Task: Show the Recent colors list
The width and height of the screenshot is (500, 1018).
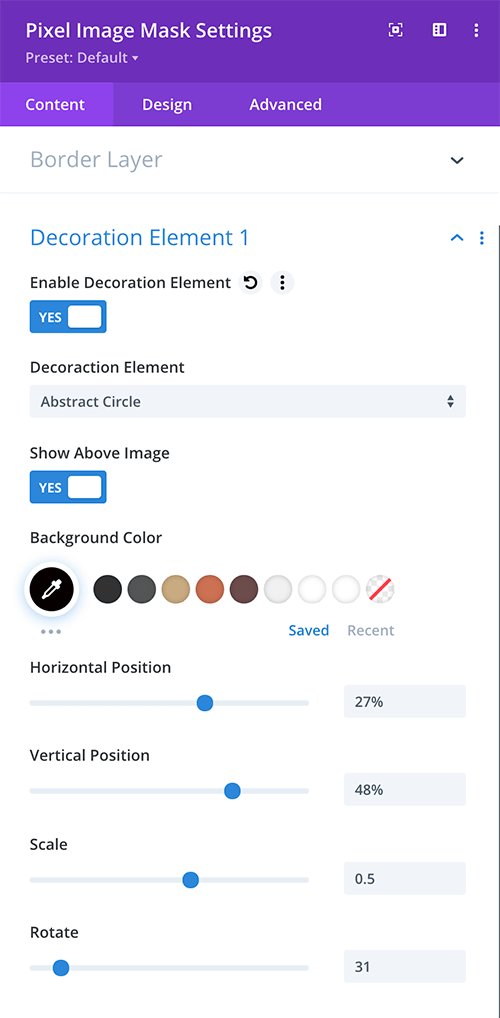Action: click(371, 630)
